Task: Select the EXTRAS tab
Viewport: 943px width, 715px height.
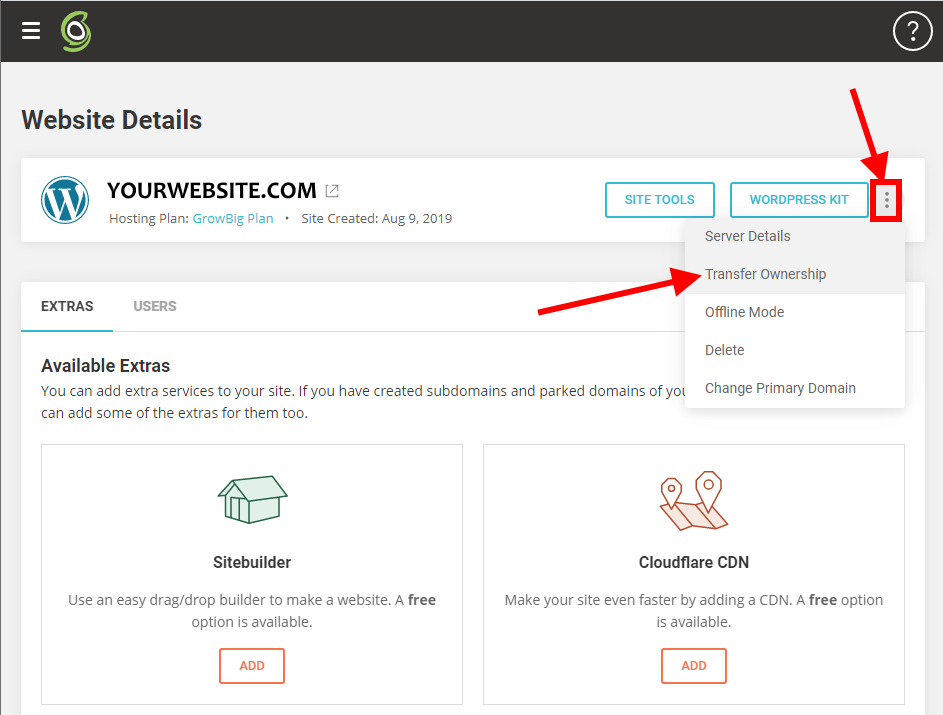Action: pos(66,306)
